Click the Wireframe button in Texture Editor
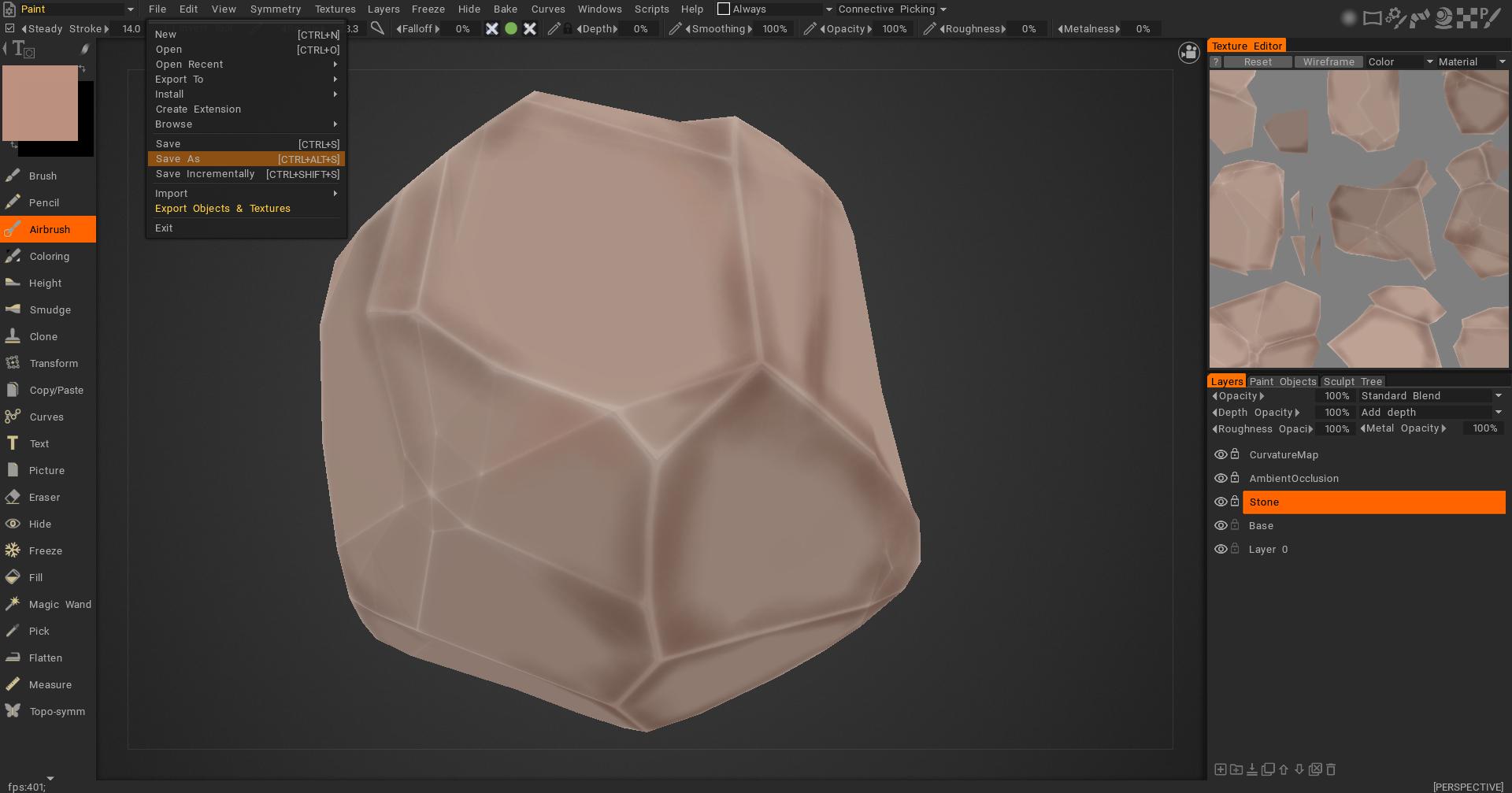 pos(1329,61)
